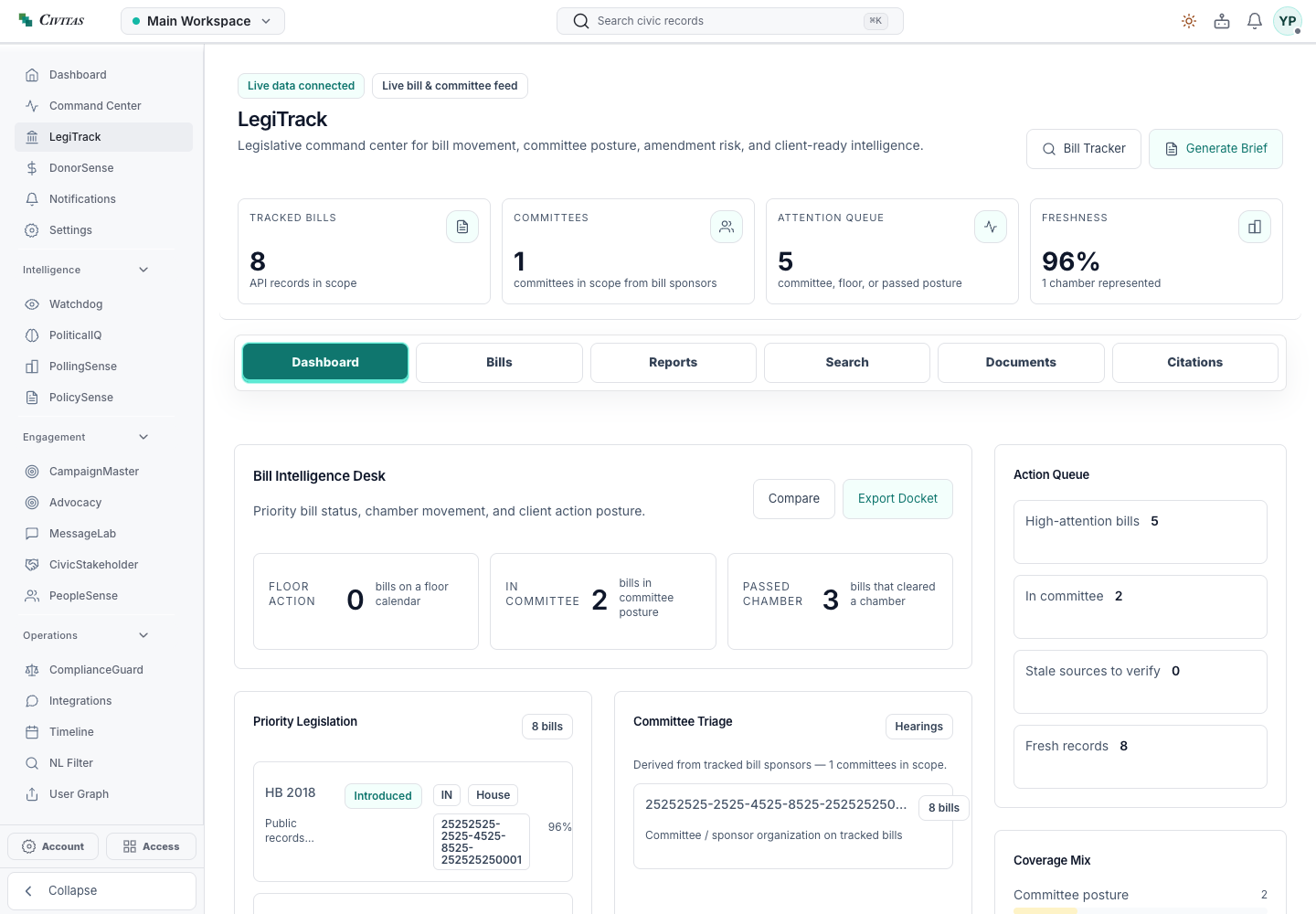Open the YP user avatar menu
Viewport: 1316px width, 914px height.
point(1288,21)
